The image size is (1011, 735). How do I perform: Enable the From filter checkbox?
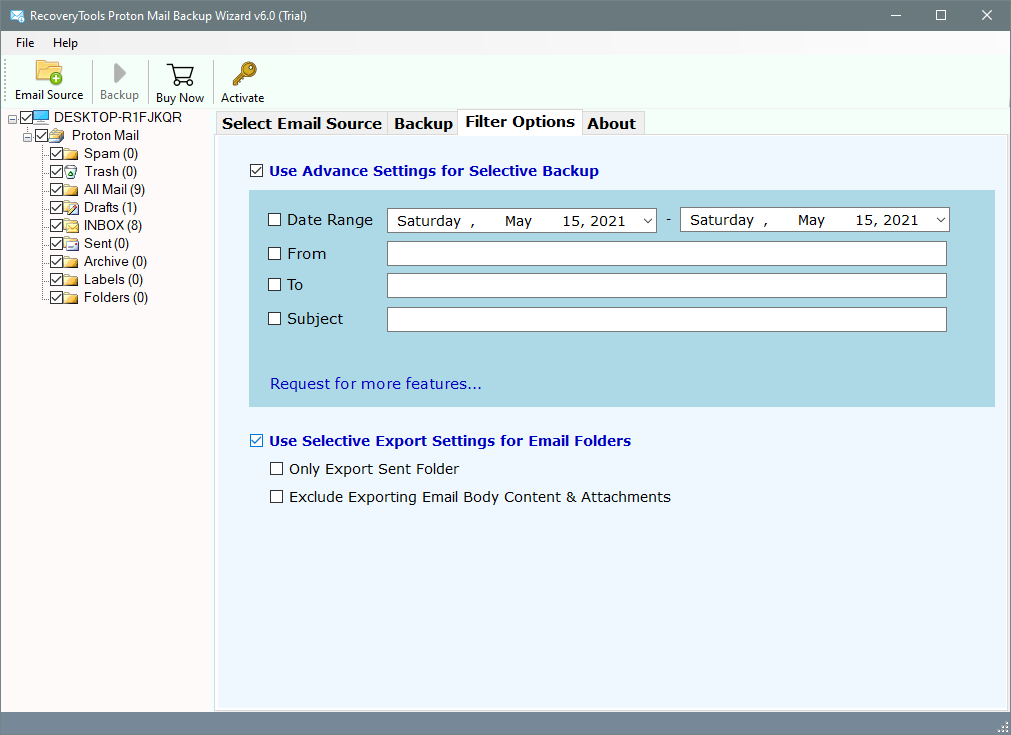[275, 253]
